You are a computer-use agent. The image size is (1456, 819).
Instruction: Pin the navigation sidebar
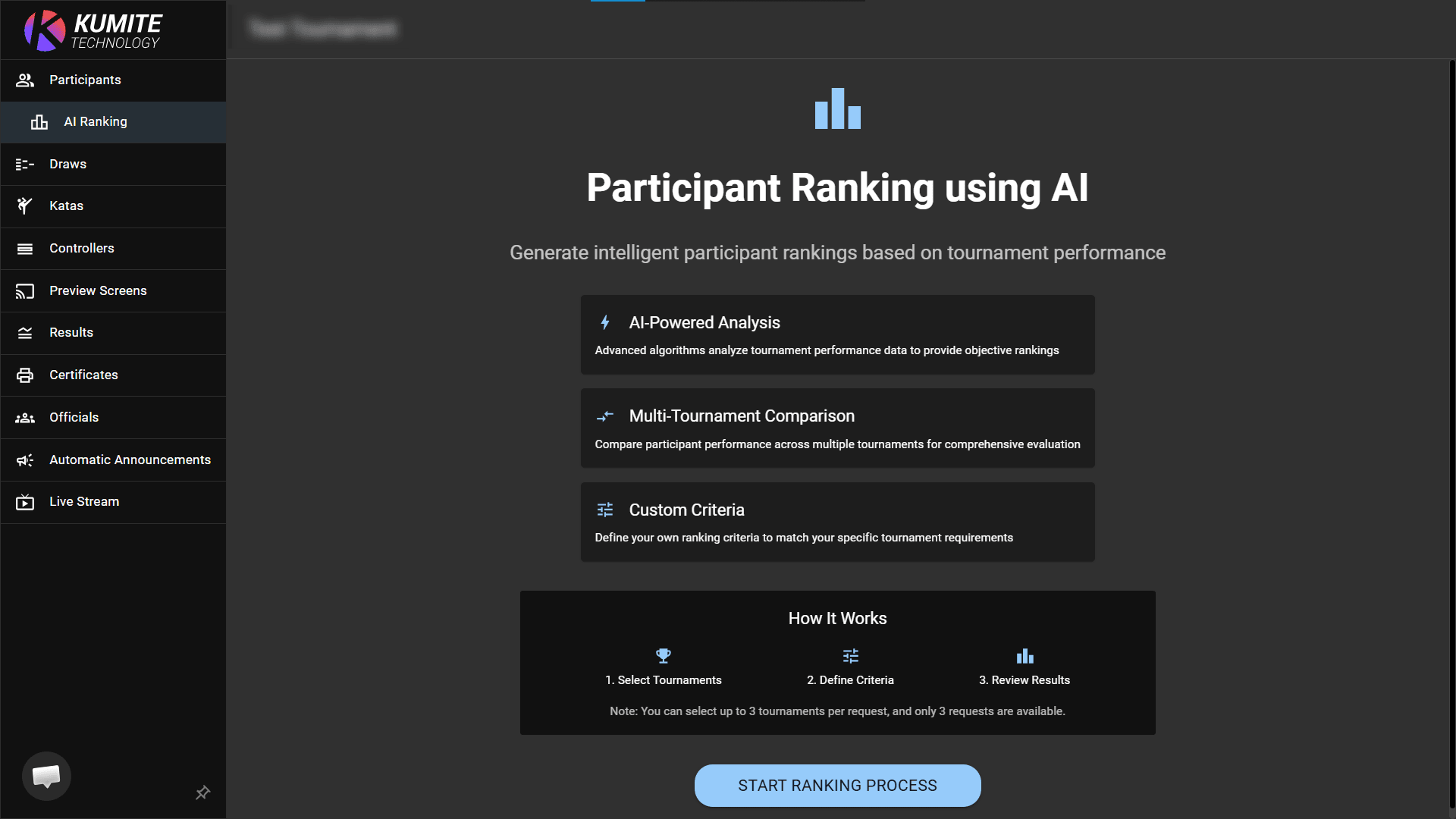(x=202, y=792)
